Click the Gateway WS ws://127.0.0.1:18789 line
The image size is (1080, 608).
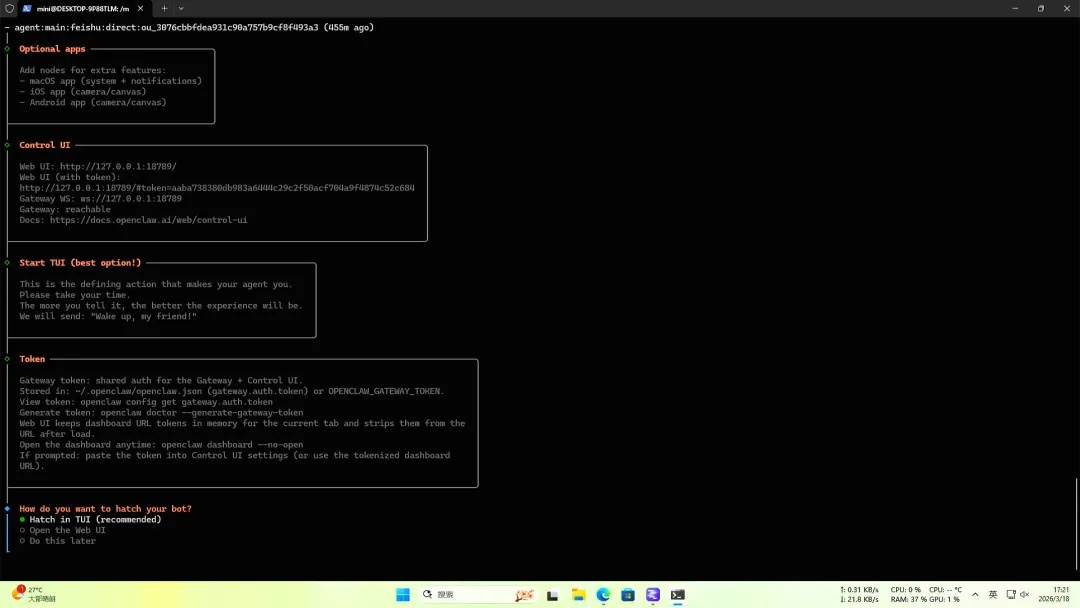101,199
